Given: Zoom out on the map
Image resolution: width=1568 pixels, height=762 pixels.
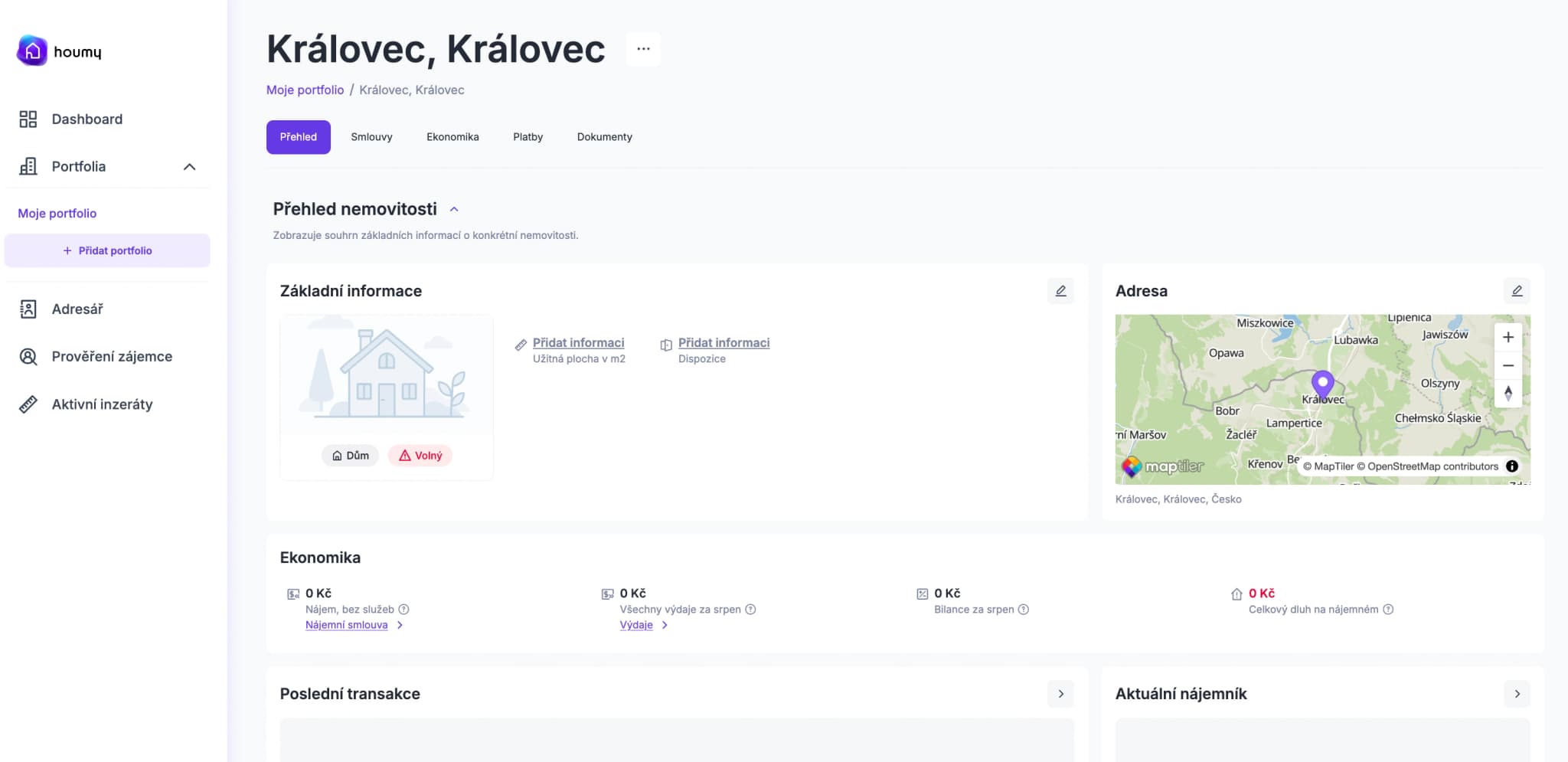Looking at the screenshot, I should (x=1508, y=365).
